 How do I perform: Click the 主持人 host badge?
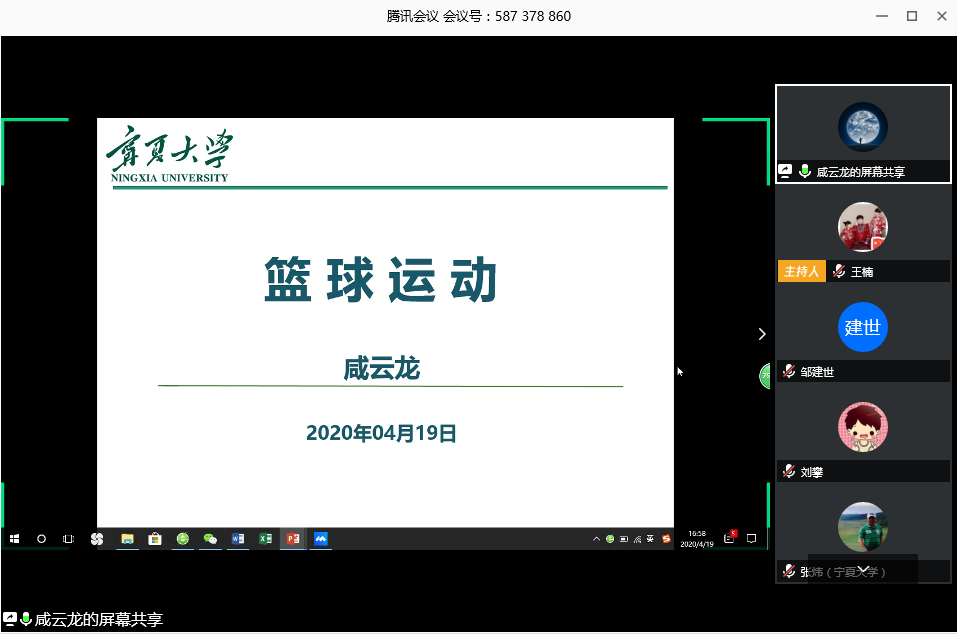click(x=801, y=272)
